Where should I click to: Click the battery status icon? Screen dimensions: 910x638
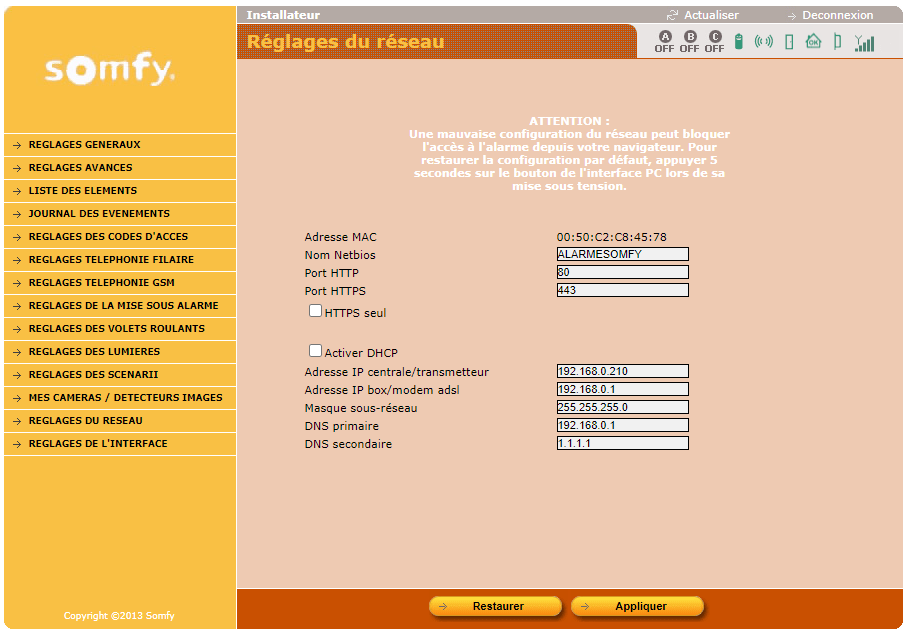coord(739,41)
